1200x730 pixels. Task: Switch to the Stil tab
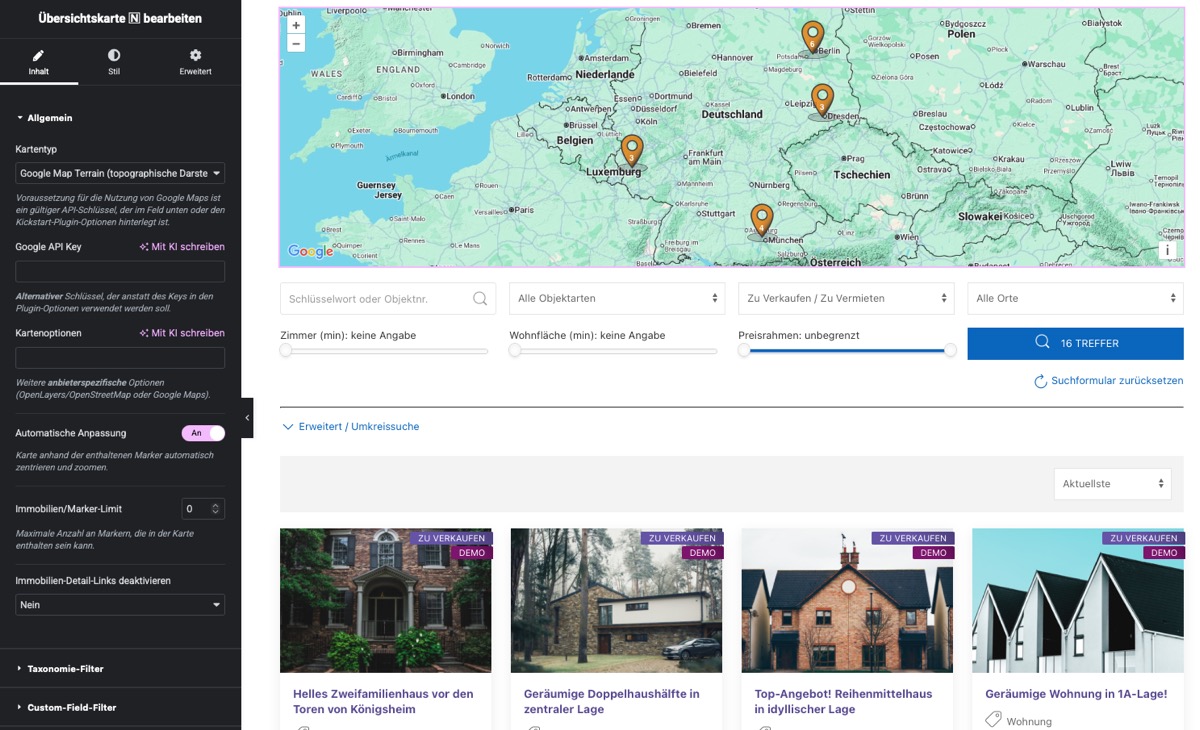coord(114,62)
